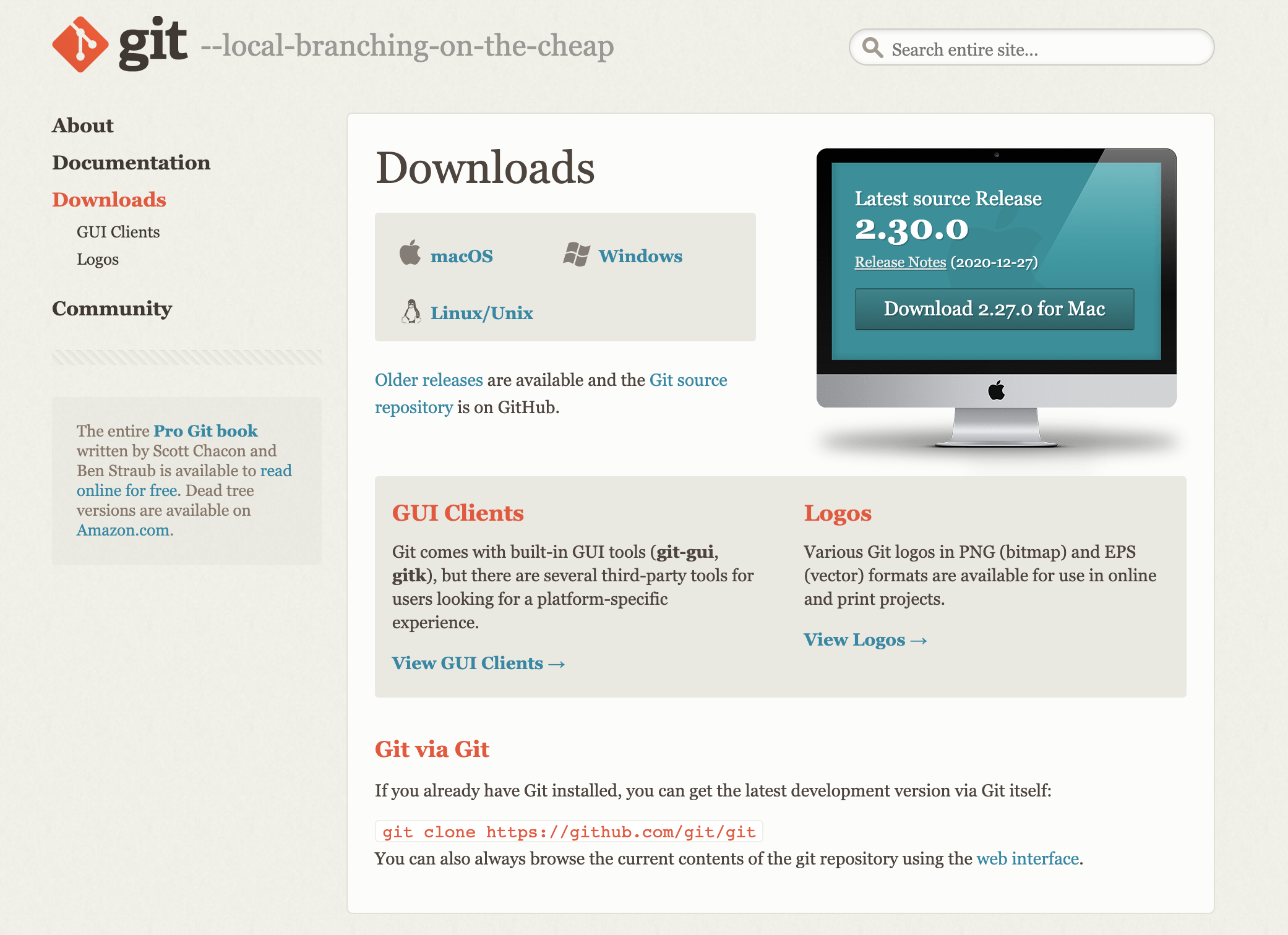
Task: Follow the read online for free link
Action: [184, 480]
